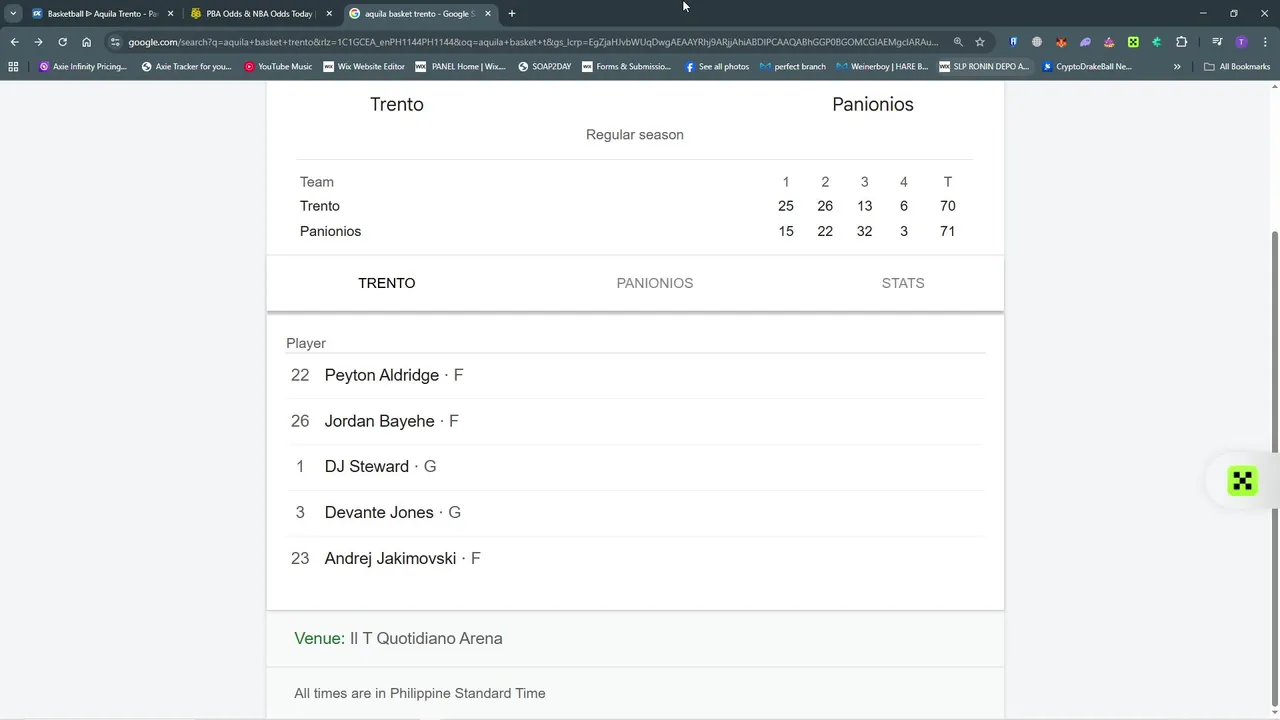The image size is (1280, 720).
Task: Select player Peyton Aldridge
Action: click(382, 375)
